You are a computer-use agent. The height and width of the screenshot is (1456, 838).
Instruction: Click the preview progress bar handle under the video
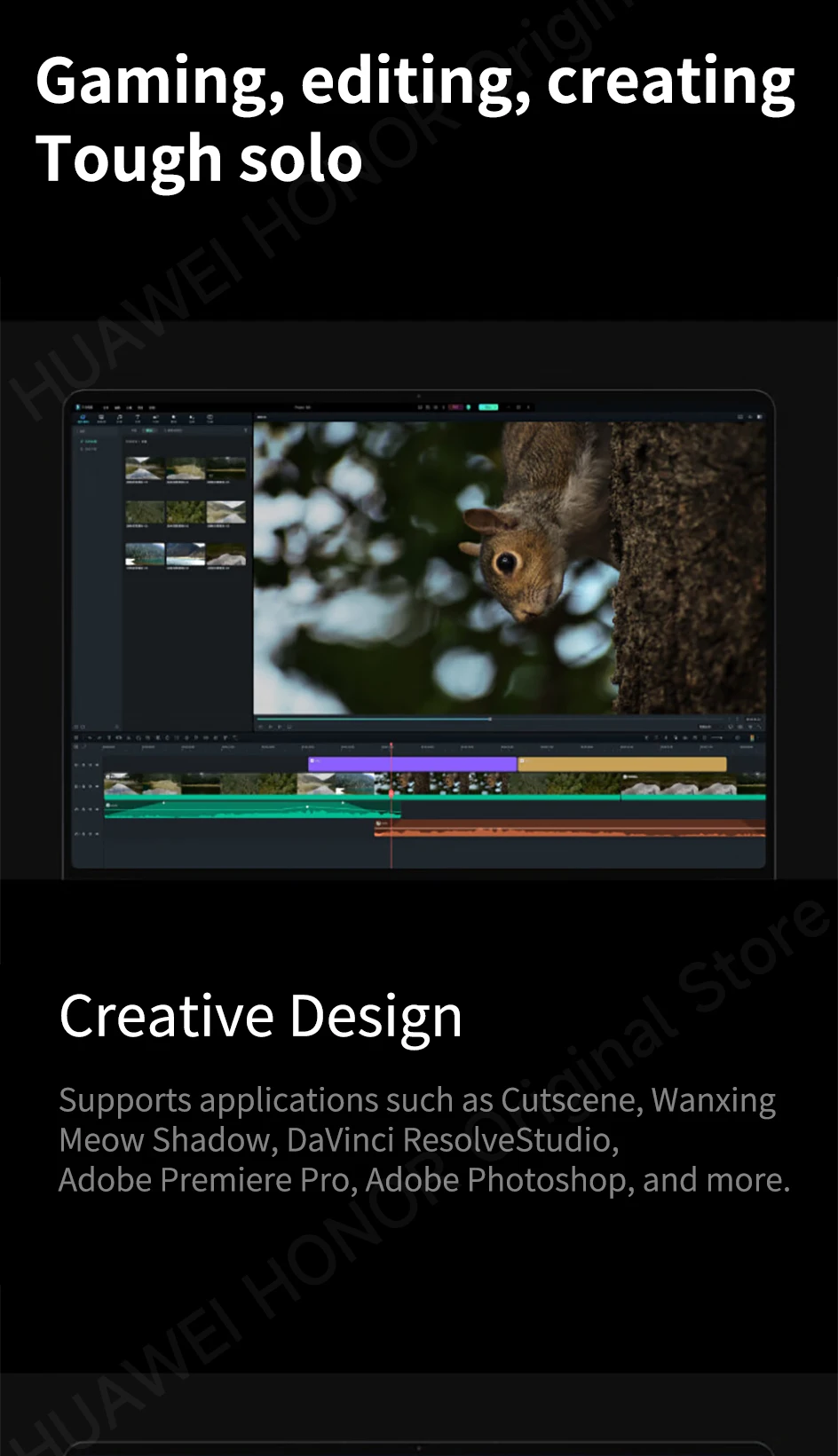point(490,719)
